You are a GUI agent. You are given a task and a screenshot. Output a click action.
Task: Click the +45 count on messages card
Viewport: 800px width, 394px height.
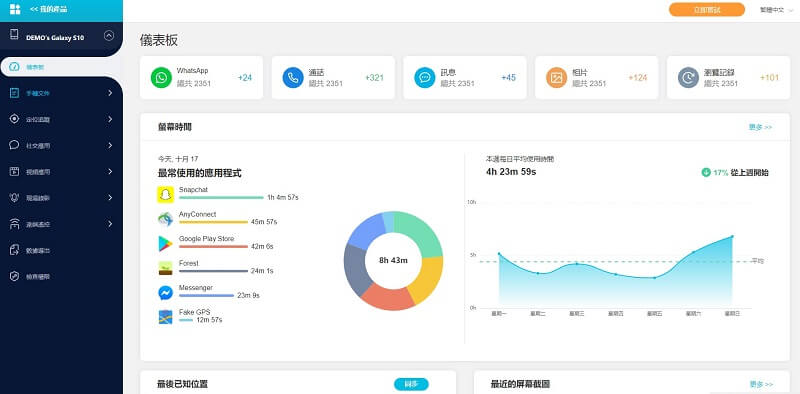pyautogui.click(x=508, y=78)
